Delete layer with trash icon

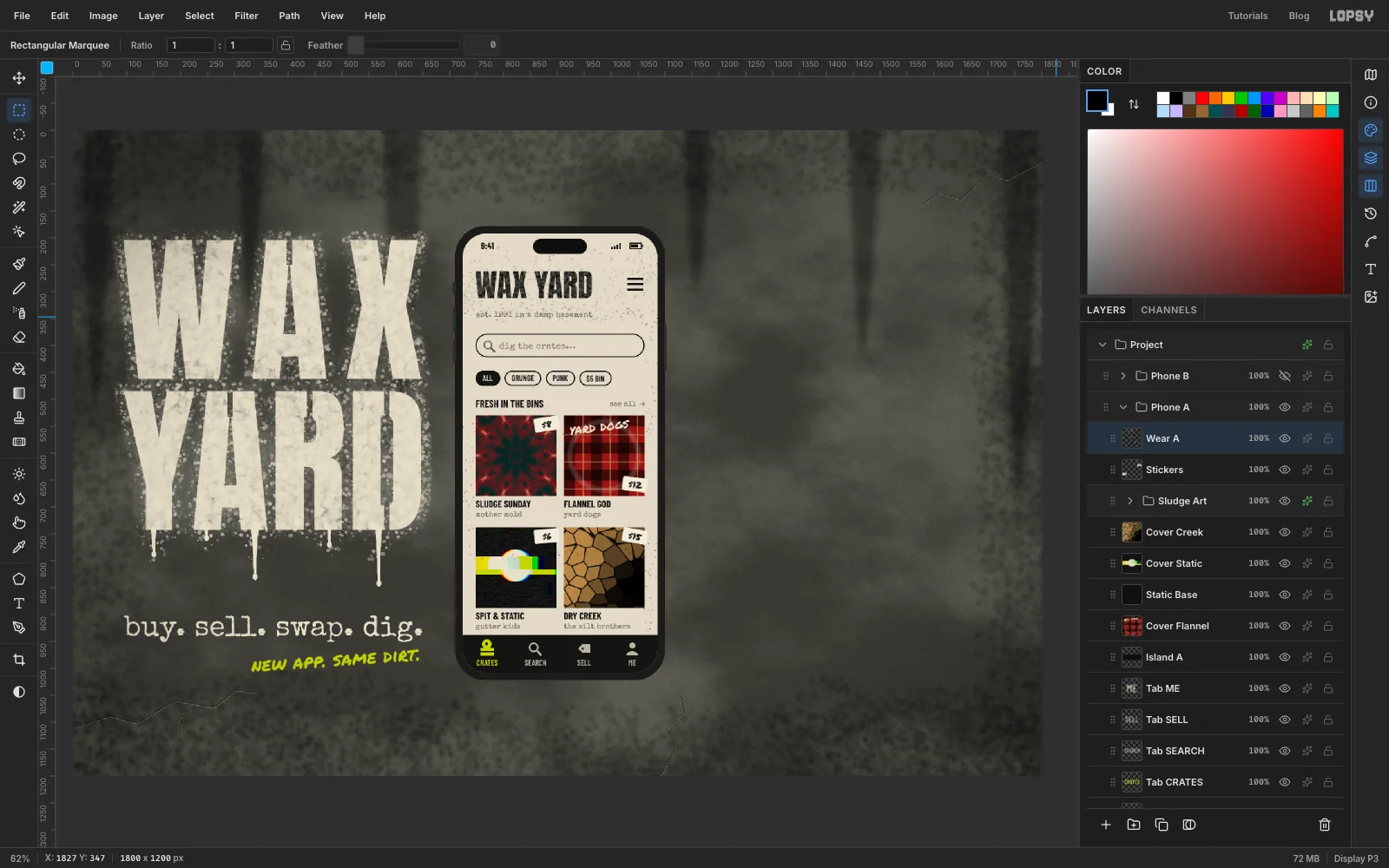point(1325,825)
